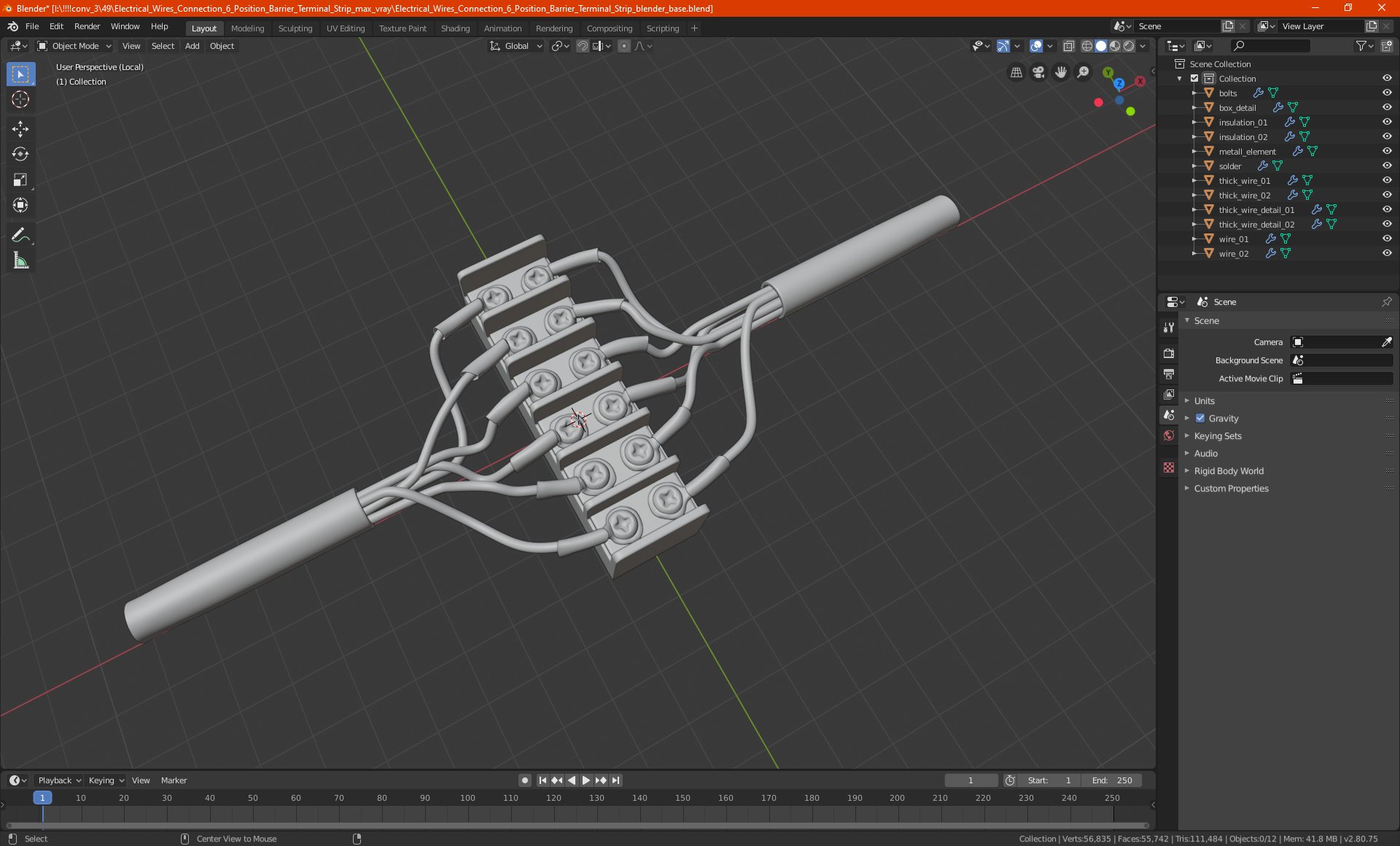1400x846 pixels.
Task: Select the Annotate tool
Action: point(20,235)
